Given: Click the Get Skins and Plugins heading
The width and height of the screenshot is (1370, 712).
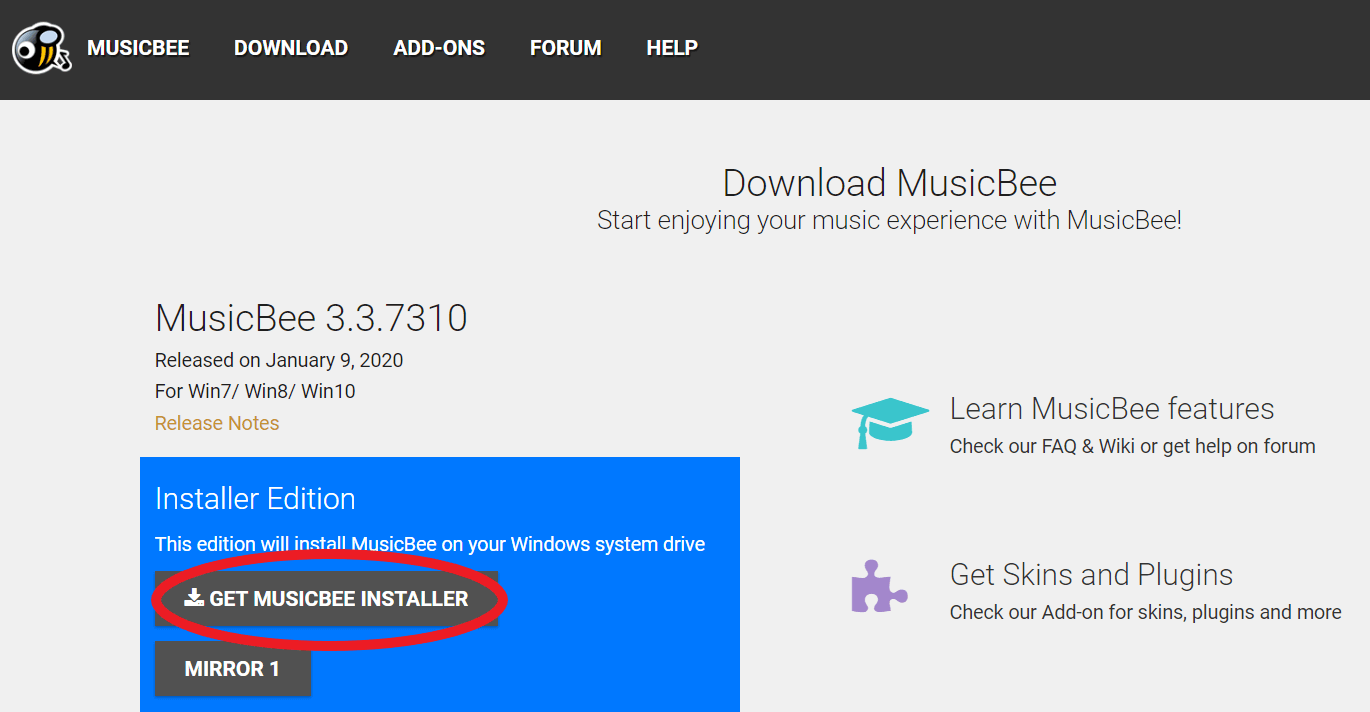Looking at the screenshot, I should [x=1090, y=574].
